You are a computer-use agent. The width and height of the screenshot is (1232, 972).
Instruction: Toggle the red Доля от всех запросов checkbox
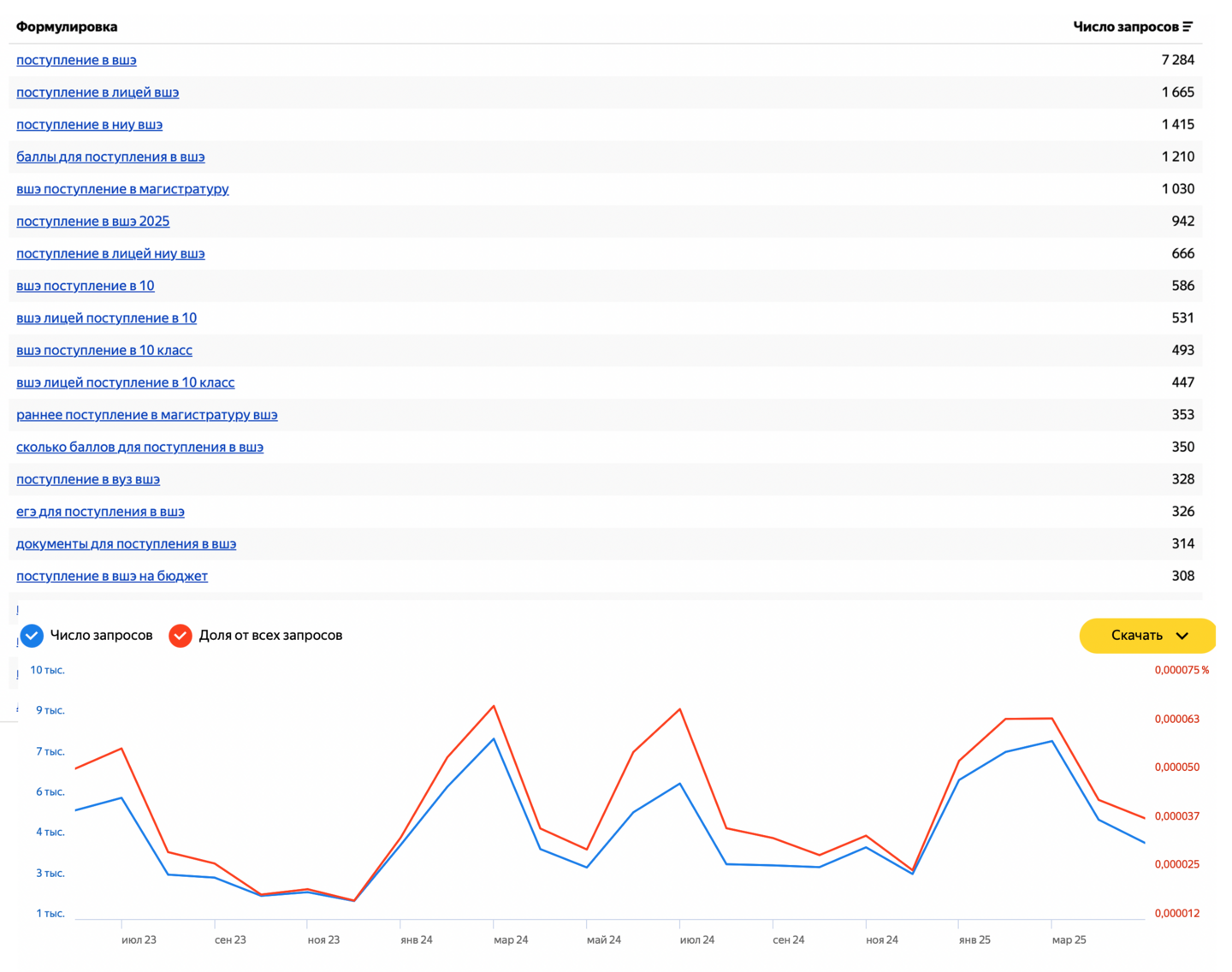[x=181, y=636]
